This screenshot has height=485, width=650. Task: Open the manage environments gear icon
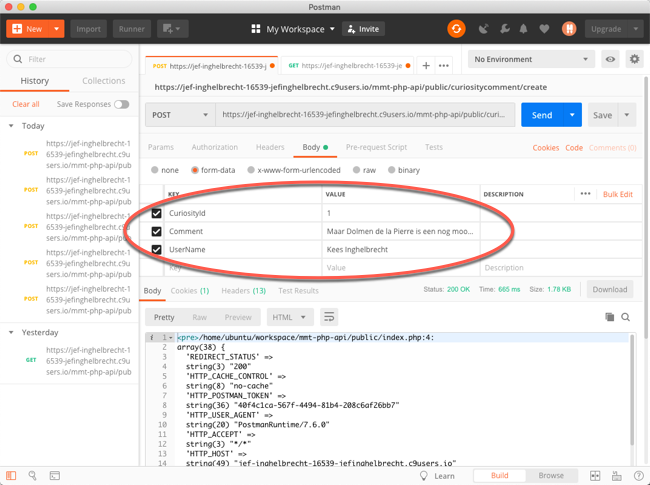point(634,59)
